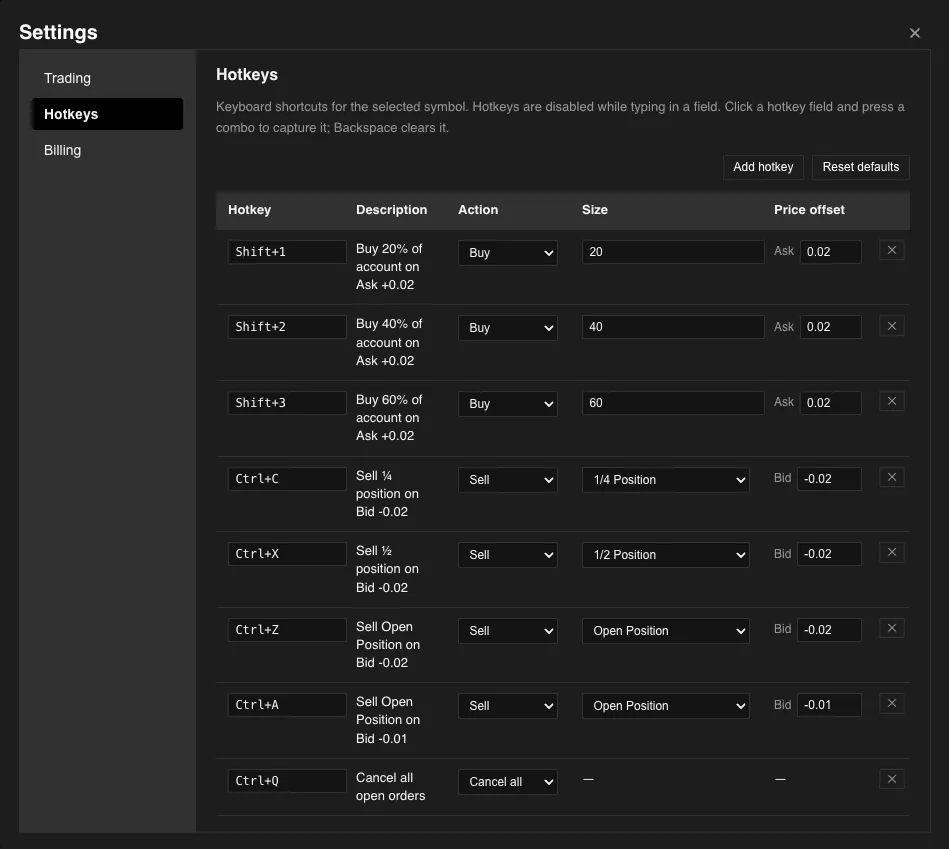Viewport: 949px width, 849px height.
Task: Click the Ctrl+Q hotkey field
Action: pyautogui.click(x=287, y=781)
